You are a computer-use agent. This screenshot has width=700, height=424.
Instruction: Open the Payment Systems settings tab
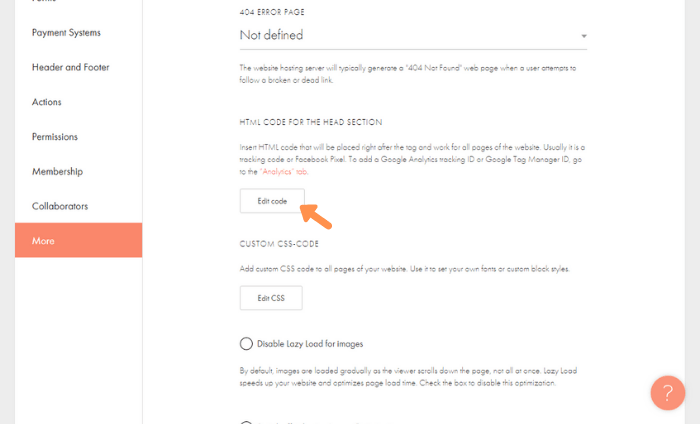(66, 33)
